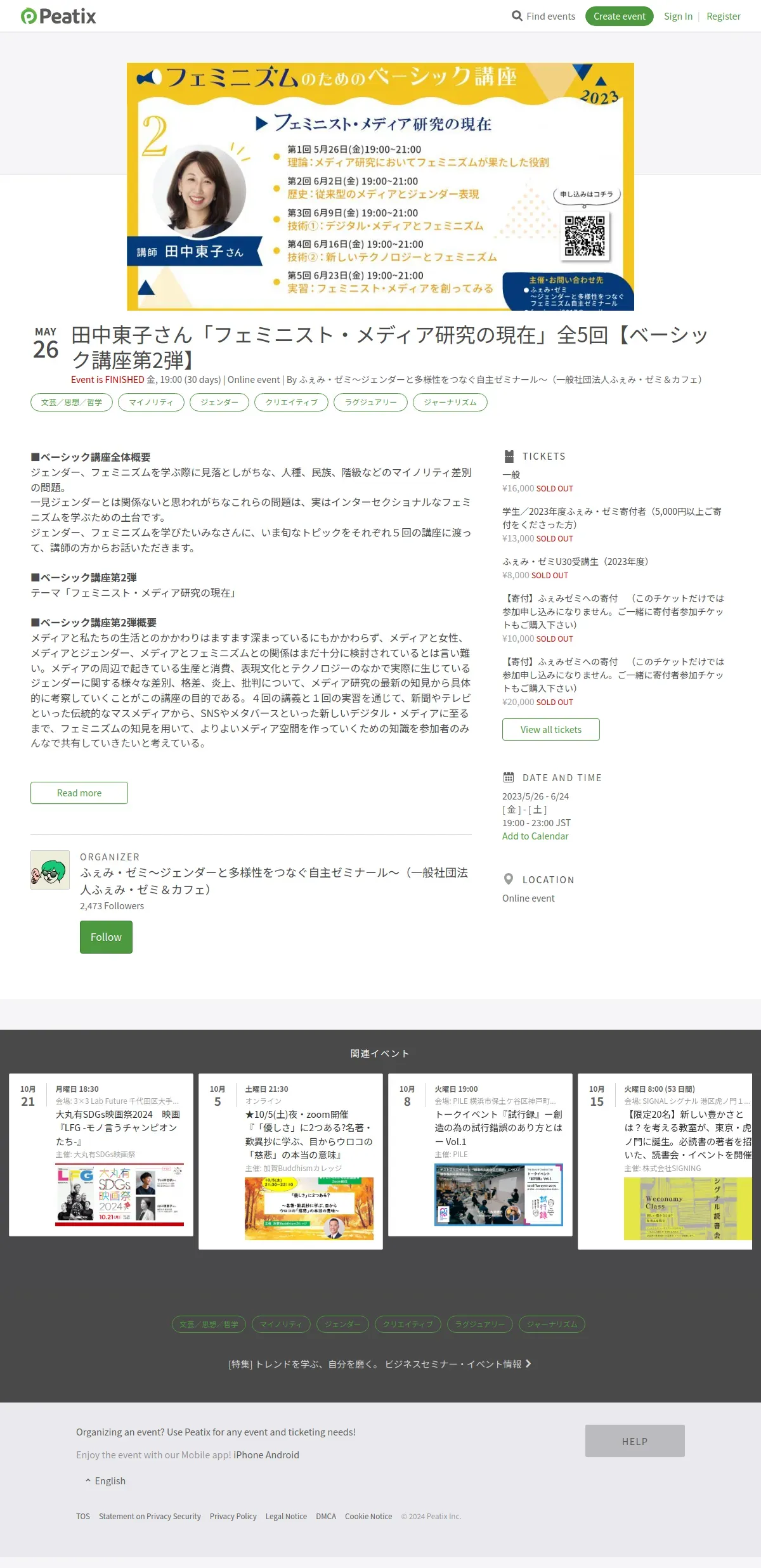Click View all tickets button
Screen dimensions: 761x1568
551,729
